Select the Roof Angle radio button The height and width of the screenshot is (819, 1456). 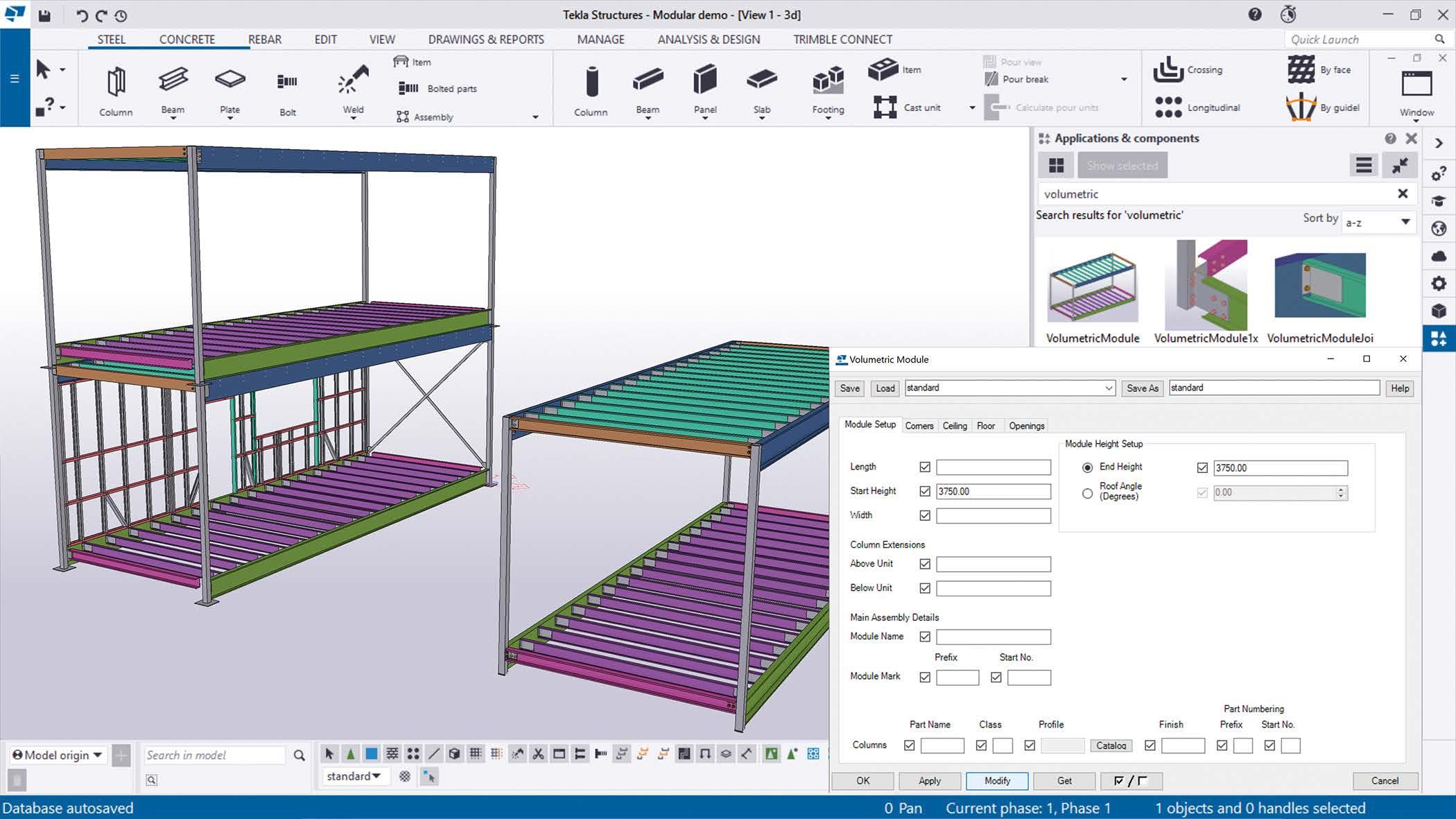(x=1087, y=493)
